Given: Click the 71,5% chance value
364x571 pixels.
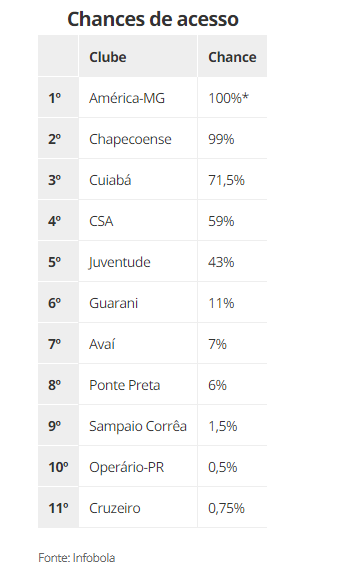Looking at the screenshot, I should (x=226, y=180).
